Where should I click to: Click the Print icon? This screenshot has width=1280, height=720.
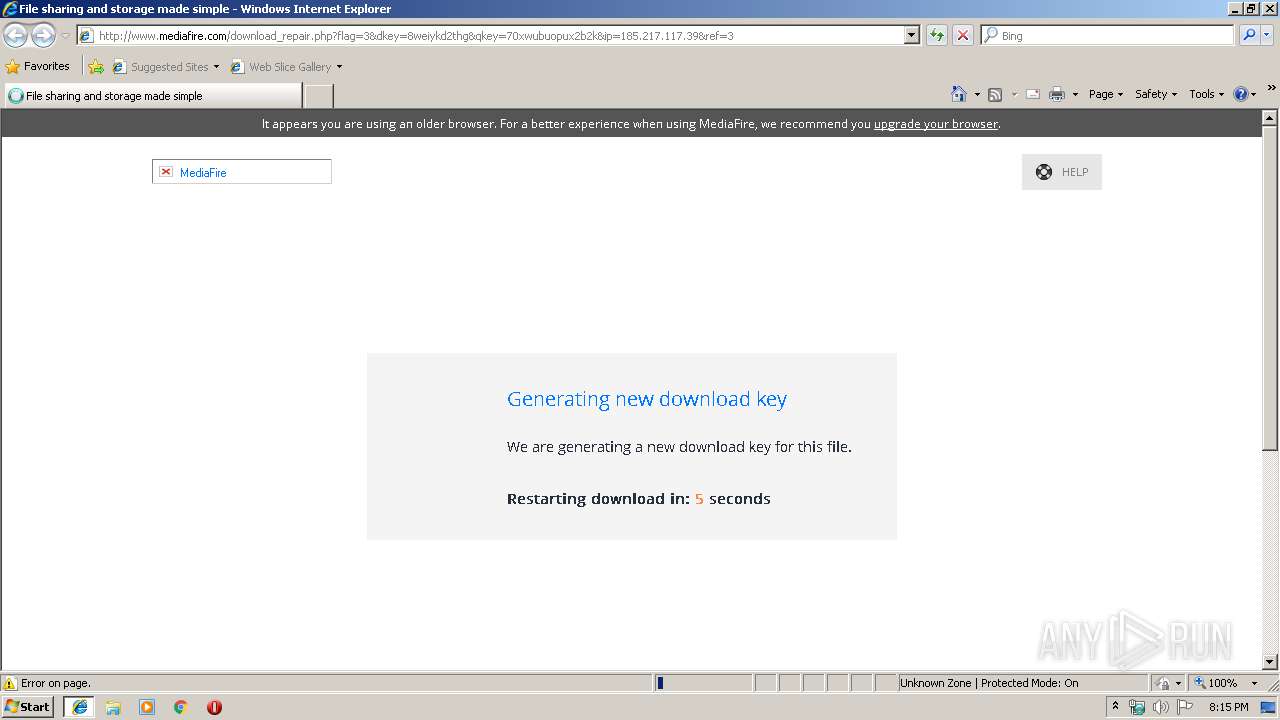click(x=1057, y=94)
